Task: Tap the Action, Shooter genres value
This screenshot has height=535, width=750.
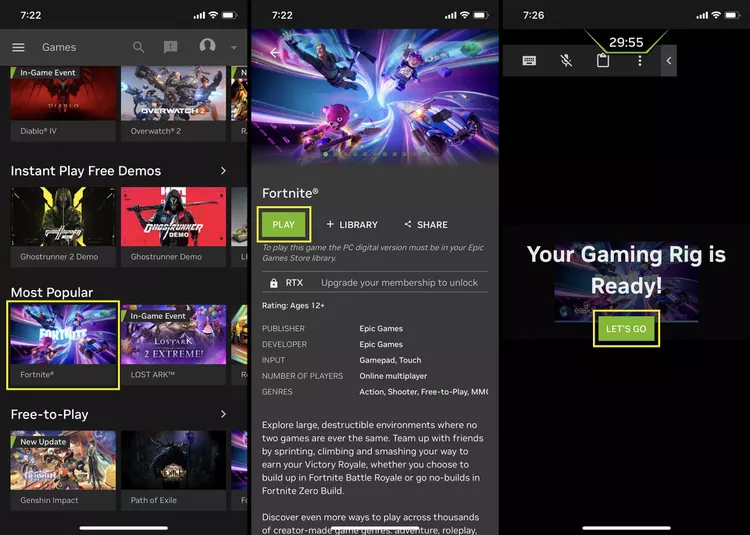Action: point(423,392)
